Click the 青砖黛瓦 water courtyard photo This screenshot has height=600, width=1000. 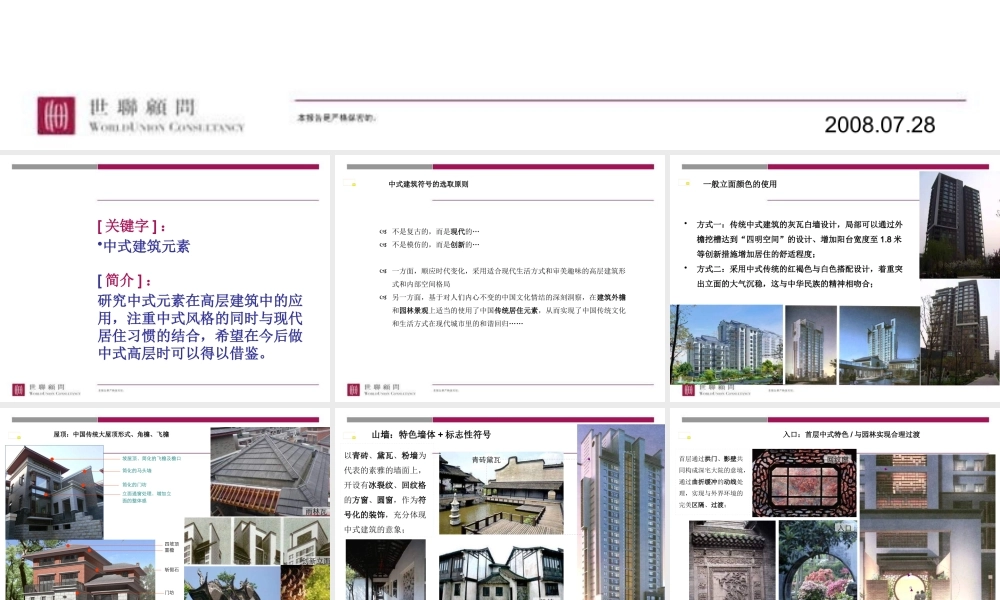pyautogui.click(x=501, y=494)
